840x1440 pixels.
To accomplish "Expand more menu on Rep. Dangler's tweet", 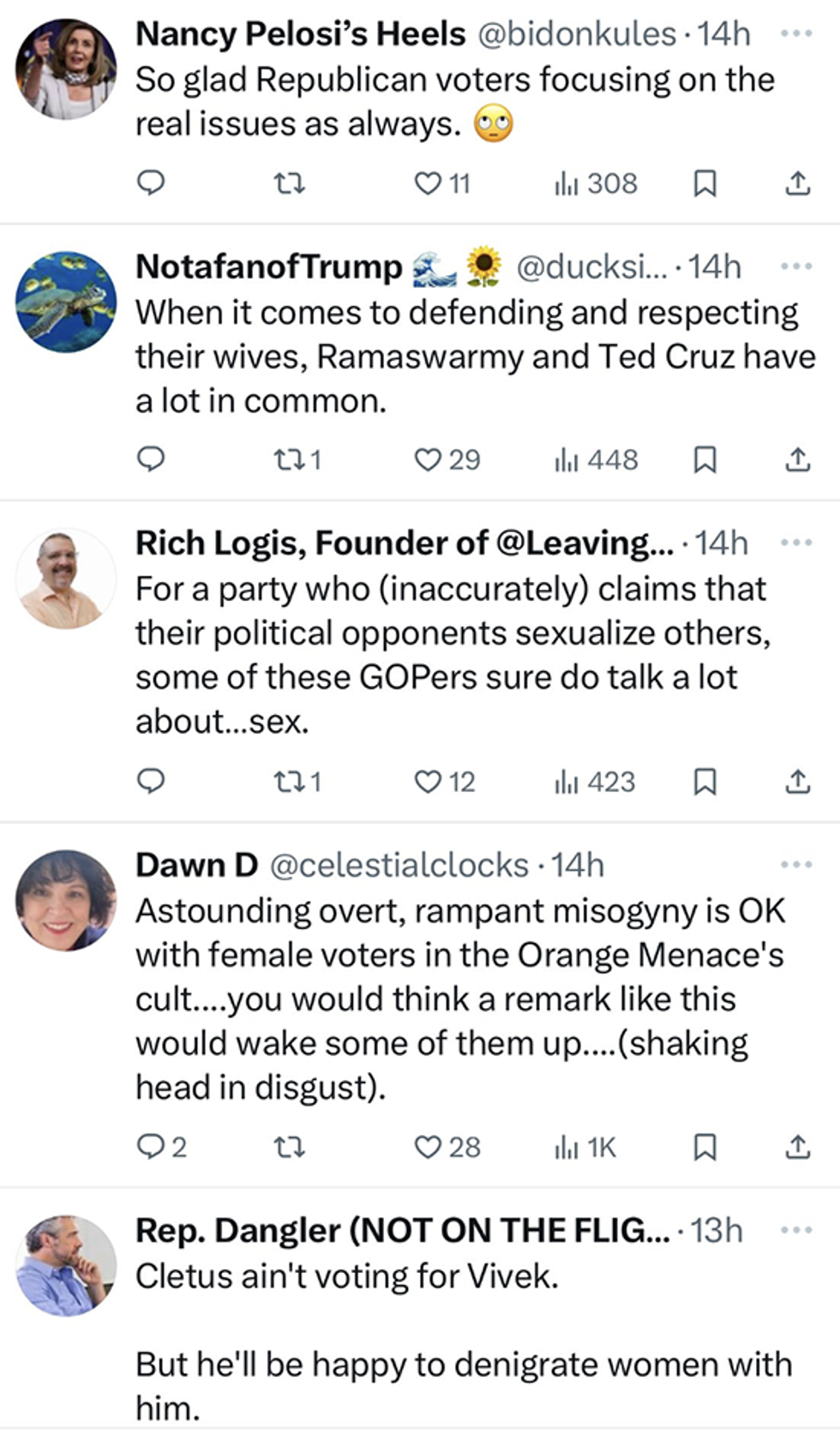I will pyautogui.click(x=795, y=1230).
